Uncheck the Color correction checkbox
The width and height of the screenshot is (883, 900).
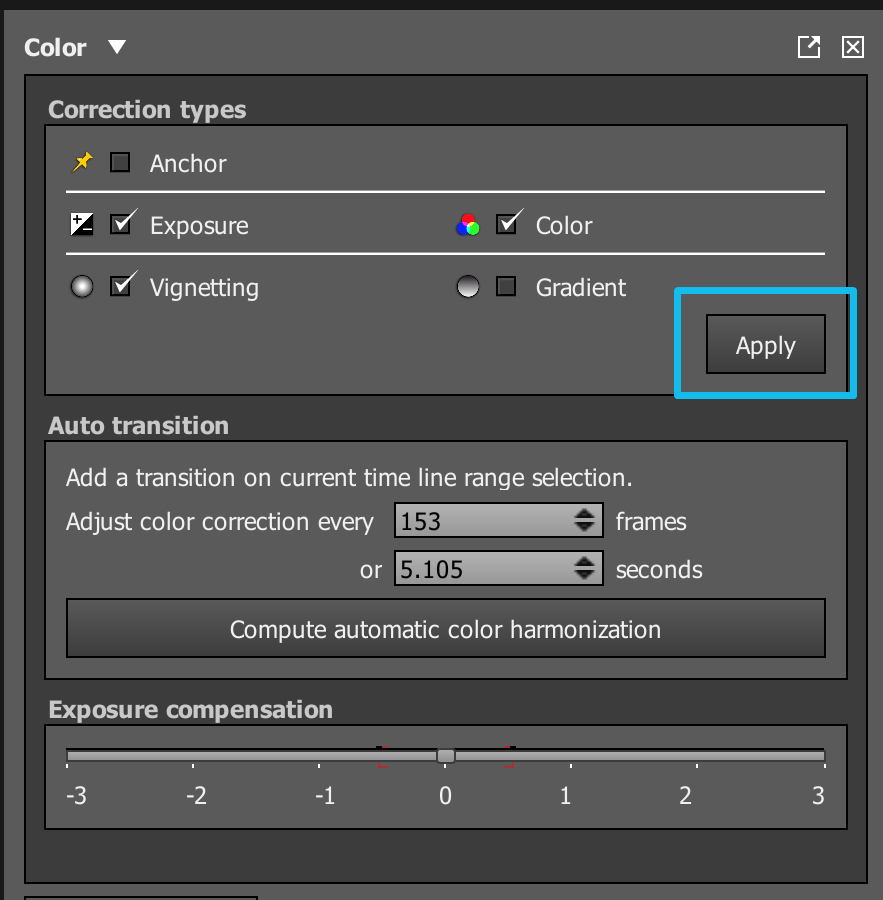tap(507, 224)
